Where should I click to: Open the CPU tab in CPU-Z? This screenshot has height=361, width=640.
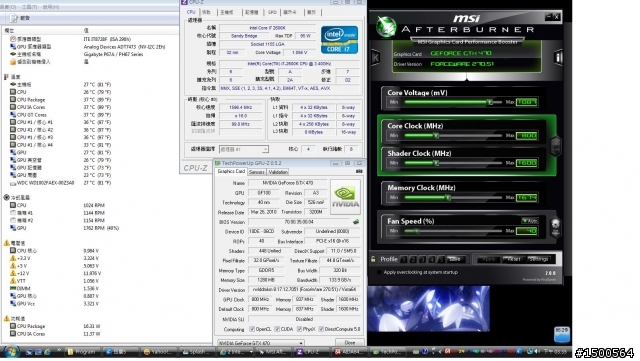click(191, 12)
